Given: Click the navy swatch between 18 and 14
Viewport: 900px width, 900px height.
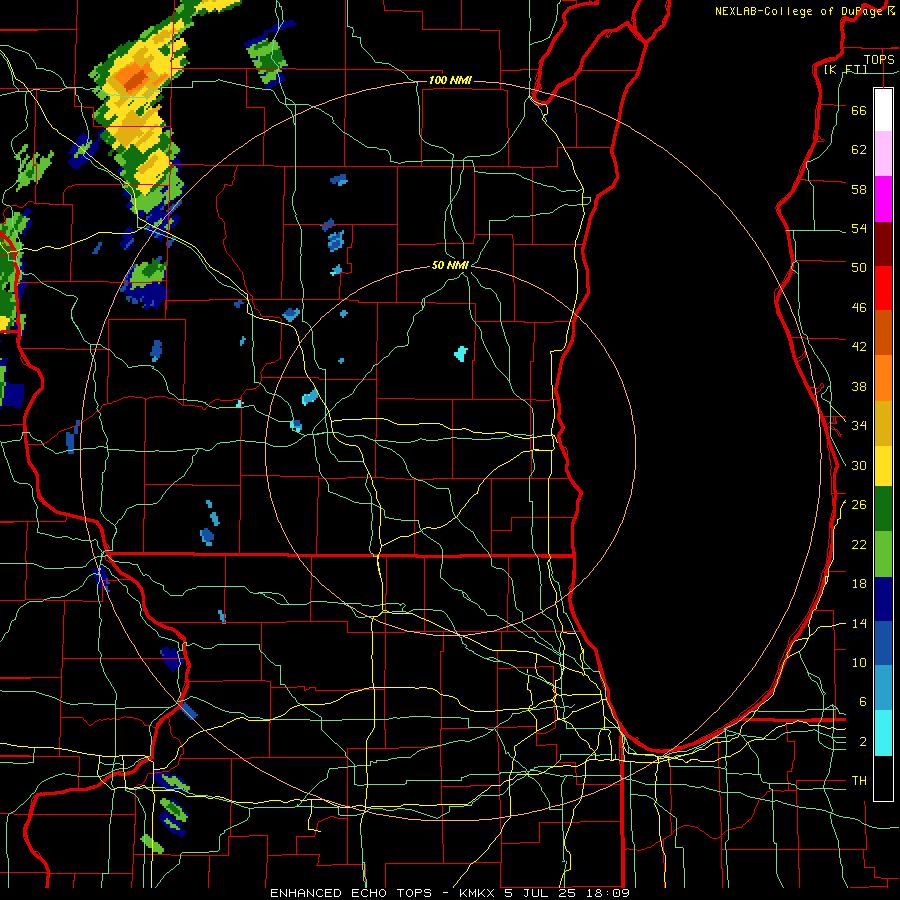Looking at the screenshot, I should [883, 599].
